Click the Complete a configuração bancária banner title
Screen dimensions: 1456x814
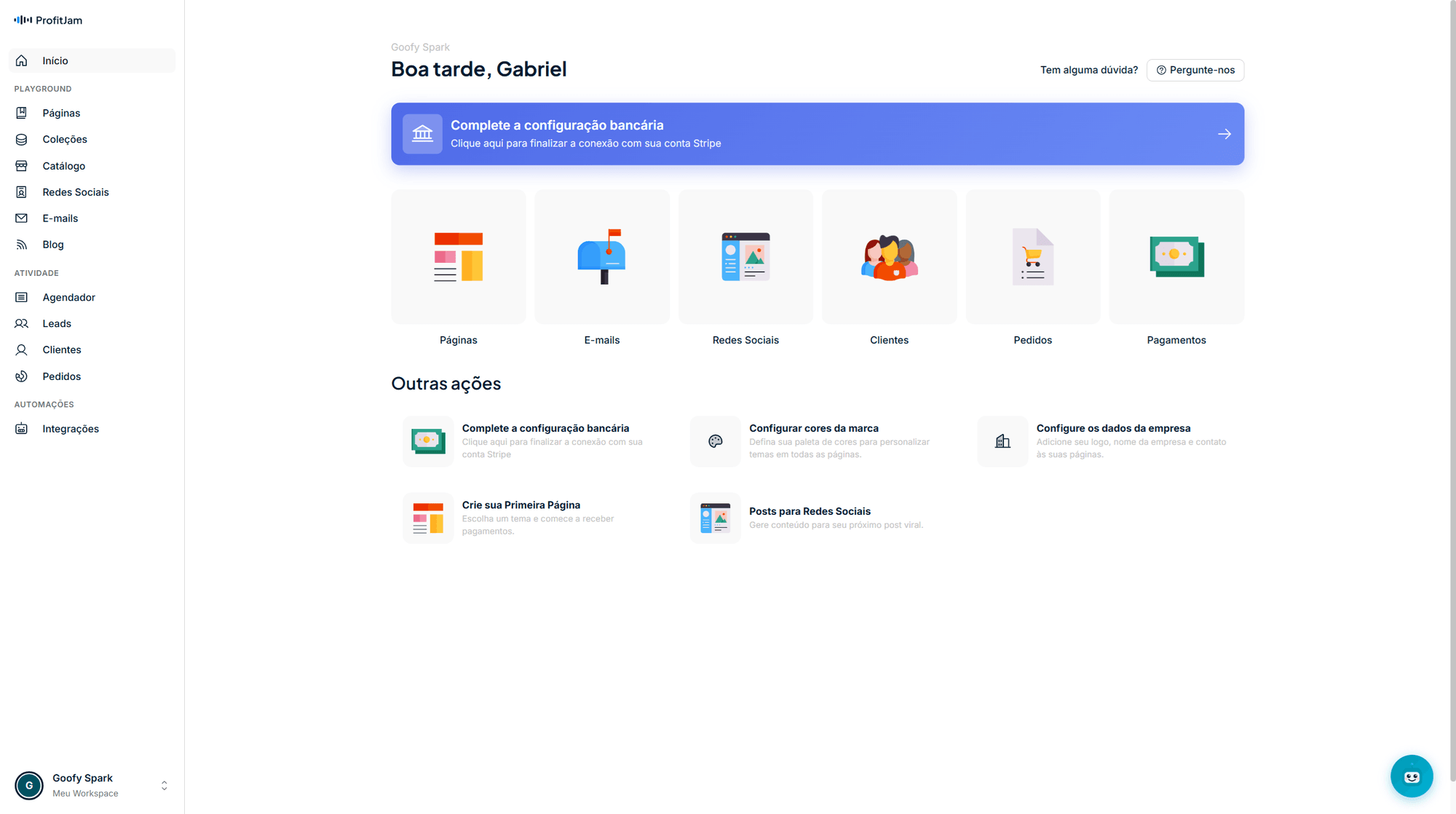pos(557,125)
